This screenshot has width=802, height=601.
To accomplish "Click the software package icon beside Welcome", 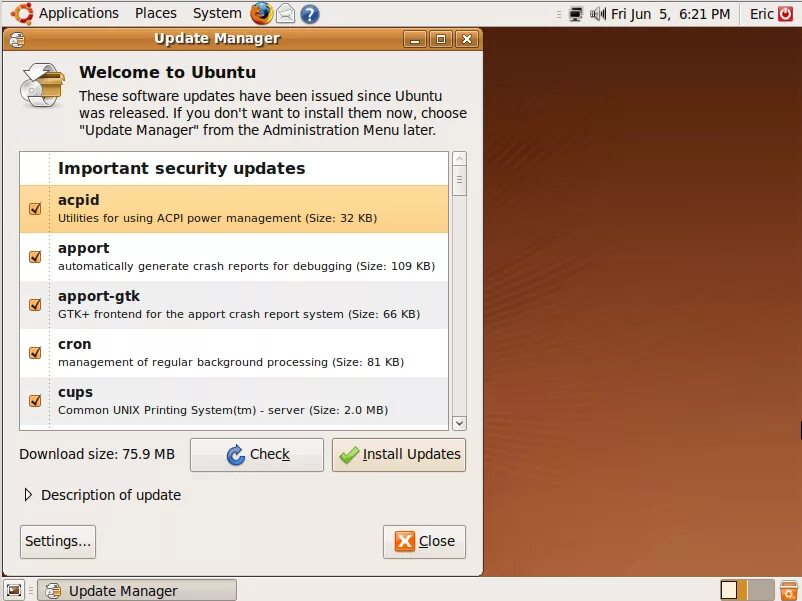I will click(x=42, y=85).
